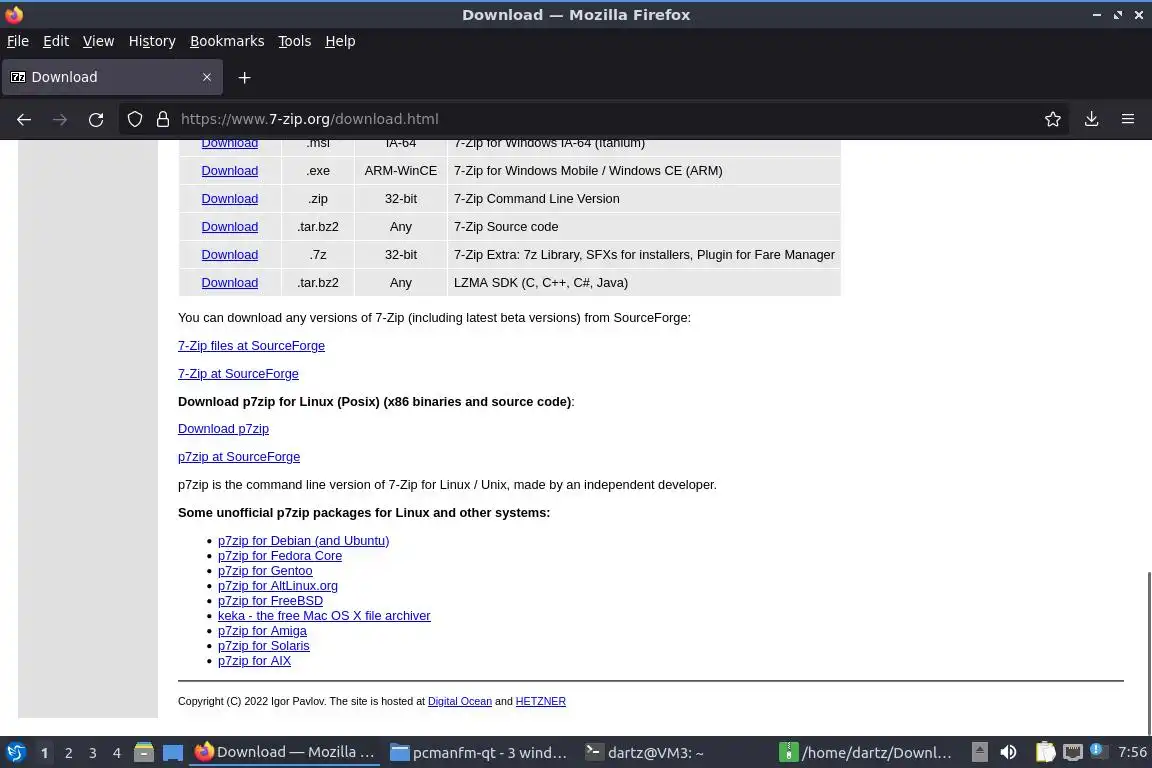Image resolution: width=1152 pixels, height=768 pixels.
Task: Switch to virtual desktop 3
Action: click(93, 753)
